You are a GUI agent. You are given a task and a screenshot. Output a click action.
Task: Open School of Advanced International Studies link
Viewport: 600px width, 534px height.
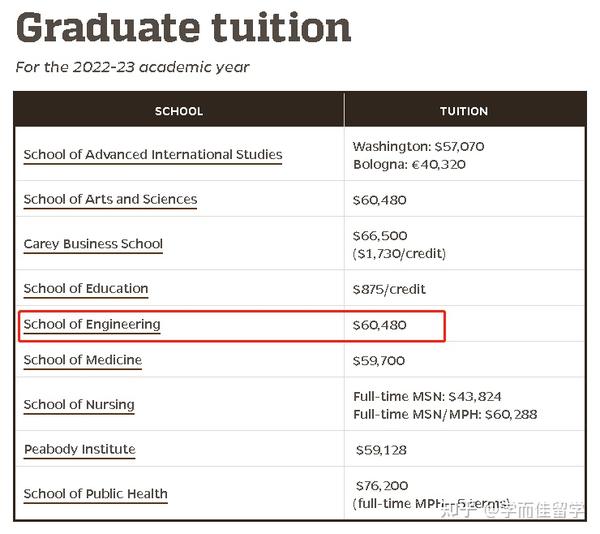pyautogui.click(x=153, y=155)
